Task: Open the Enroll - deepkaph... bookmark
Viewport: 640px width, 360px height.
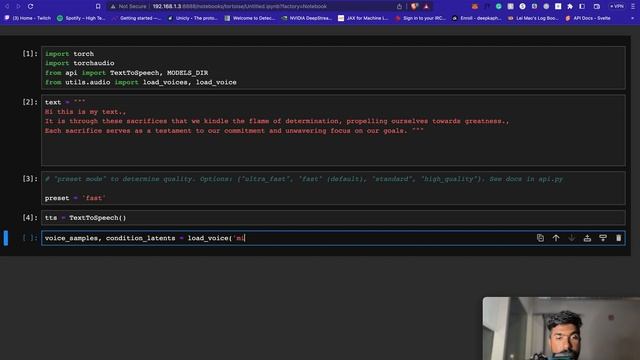Action: point(476,18)
